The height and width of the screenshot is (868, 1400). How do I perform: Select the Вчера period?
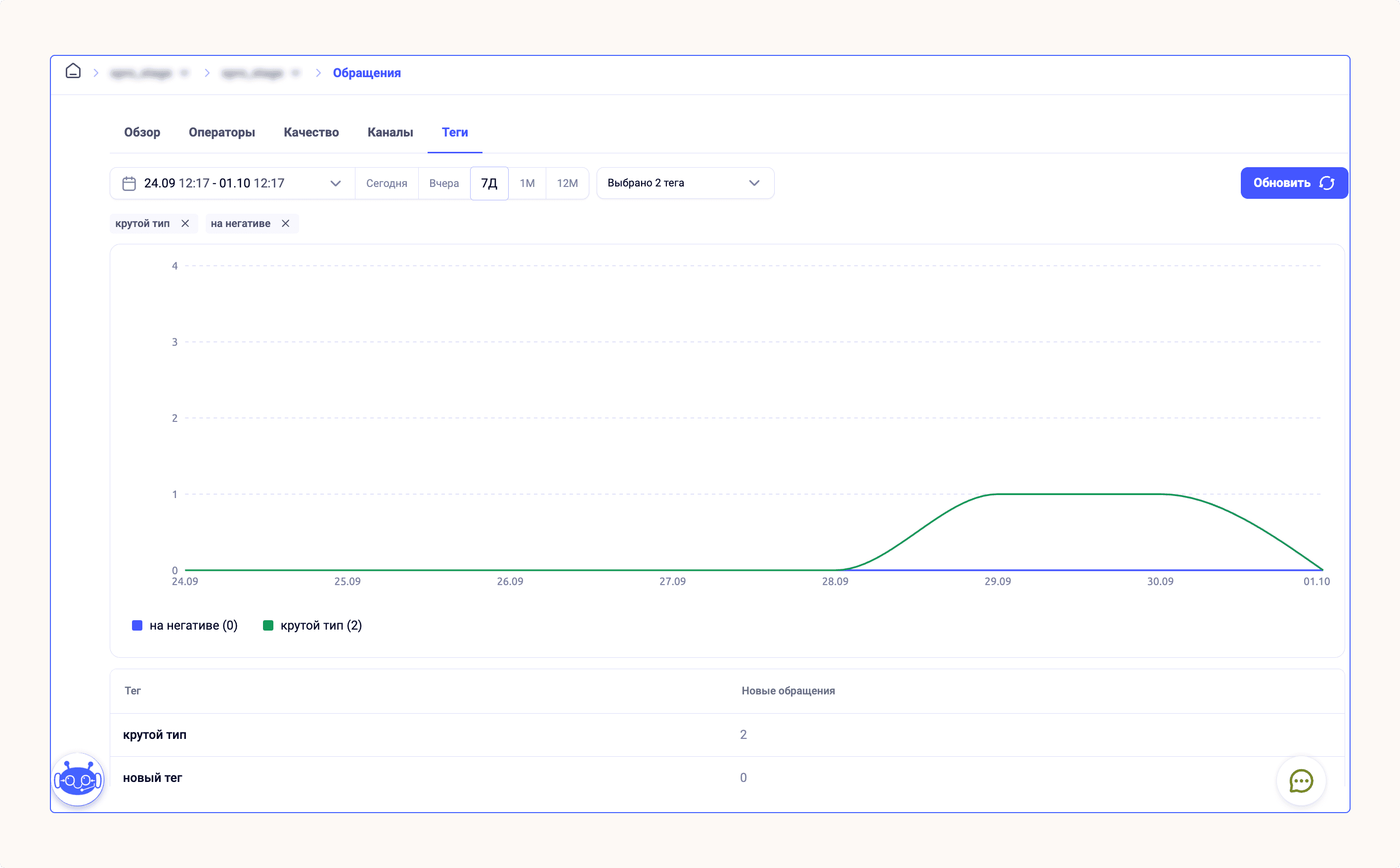(444, 183)
